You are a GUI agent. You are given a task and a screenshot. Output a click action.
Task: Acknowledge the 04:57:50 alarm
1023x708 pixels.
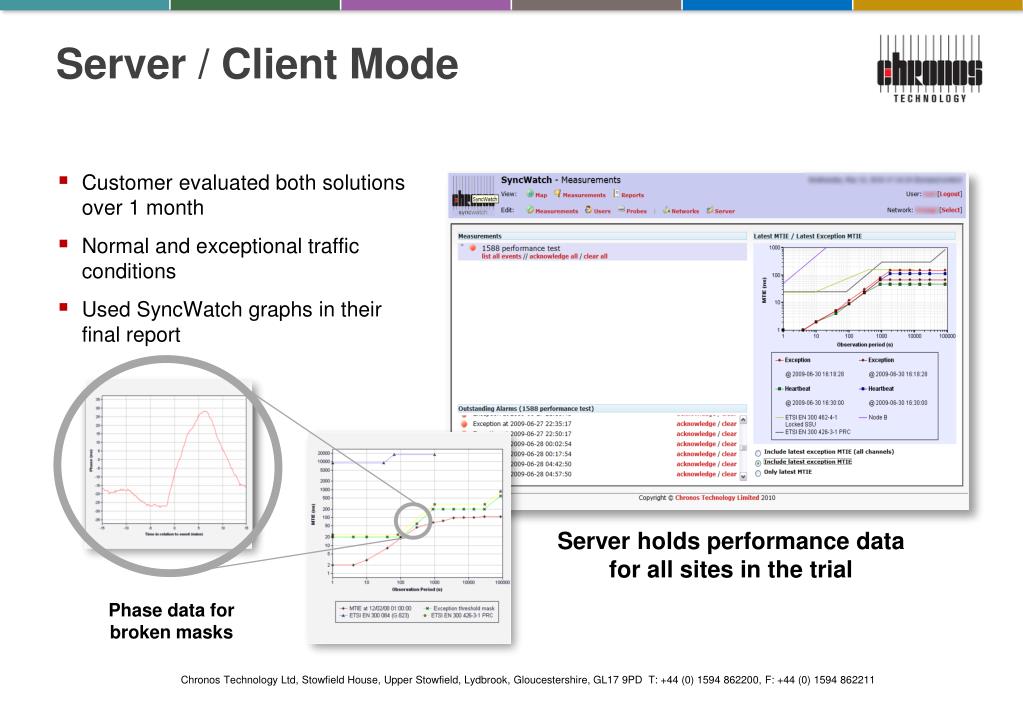(x=695, y=474)
